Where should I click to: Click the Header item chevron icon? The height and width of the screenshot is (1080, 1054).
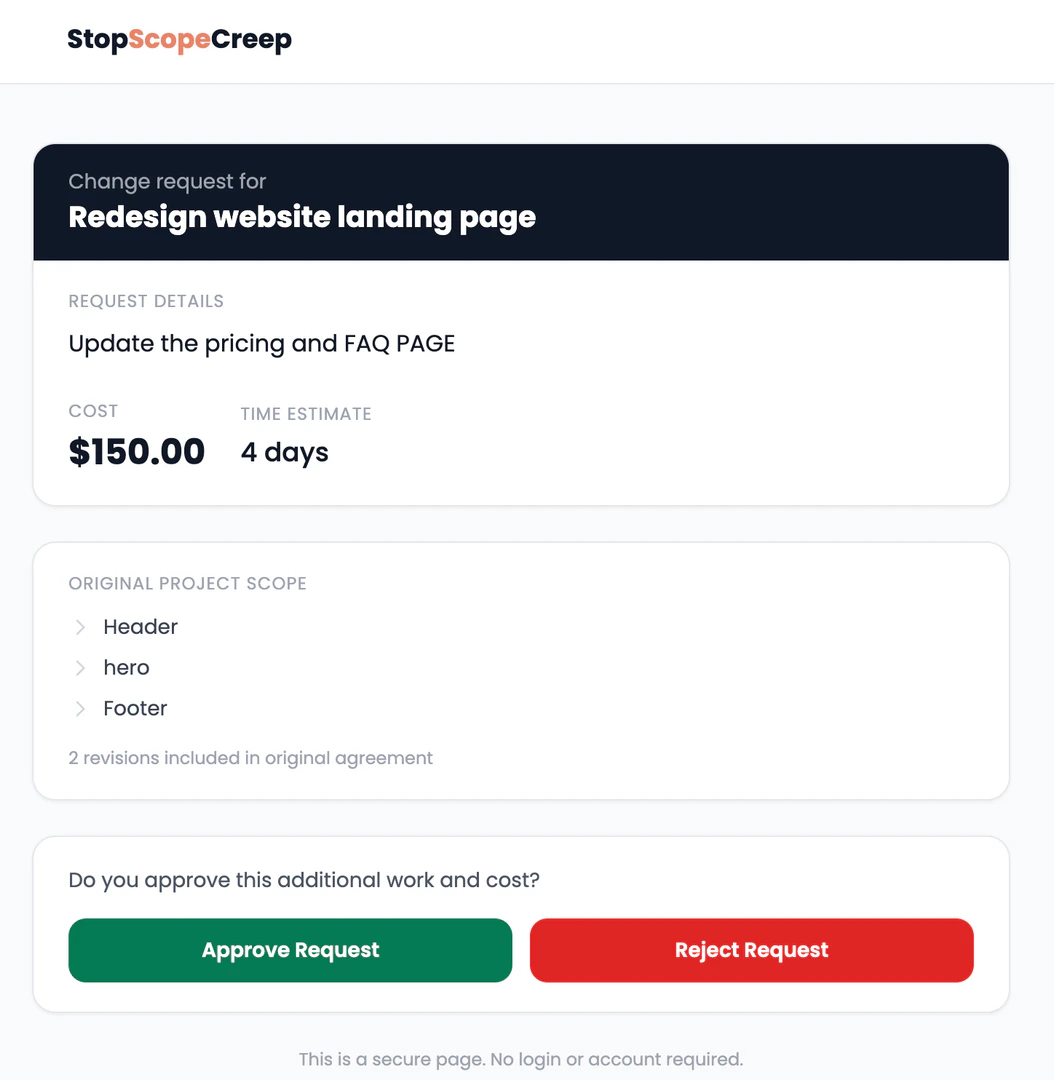[80, 627]
